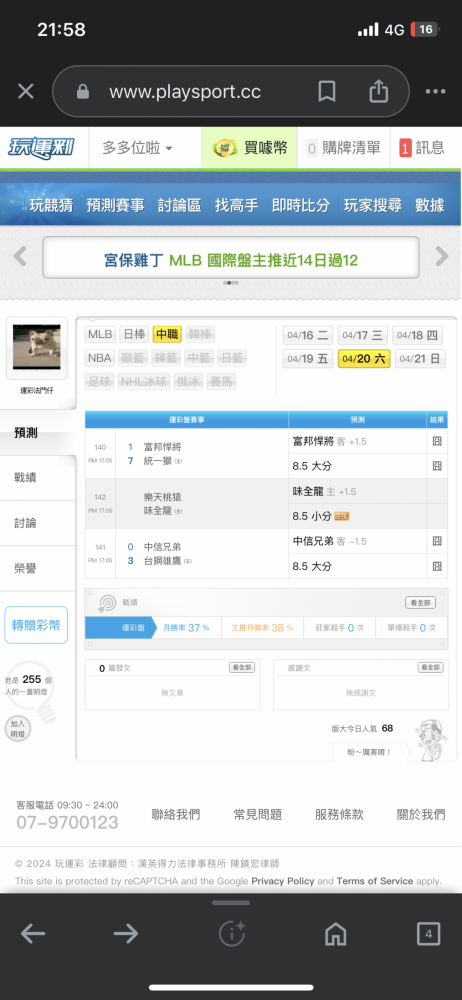Image resolution: width=462 pixels, height=1000 pixels.
Task: Open 關於我們 footer link
Action: (x=421, y=814)
